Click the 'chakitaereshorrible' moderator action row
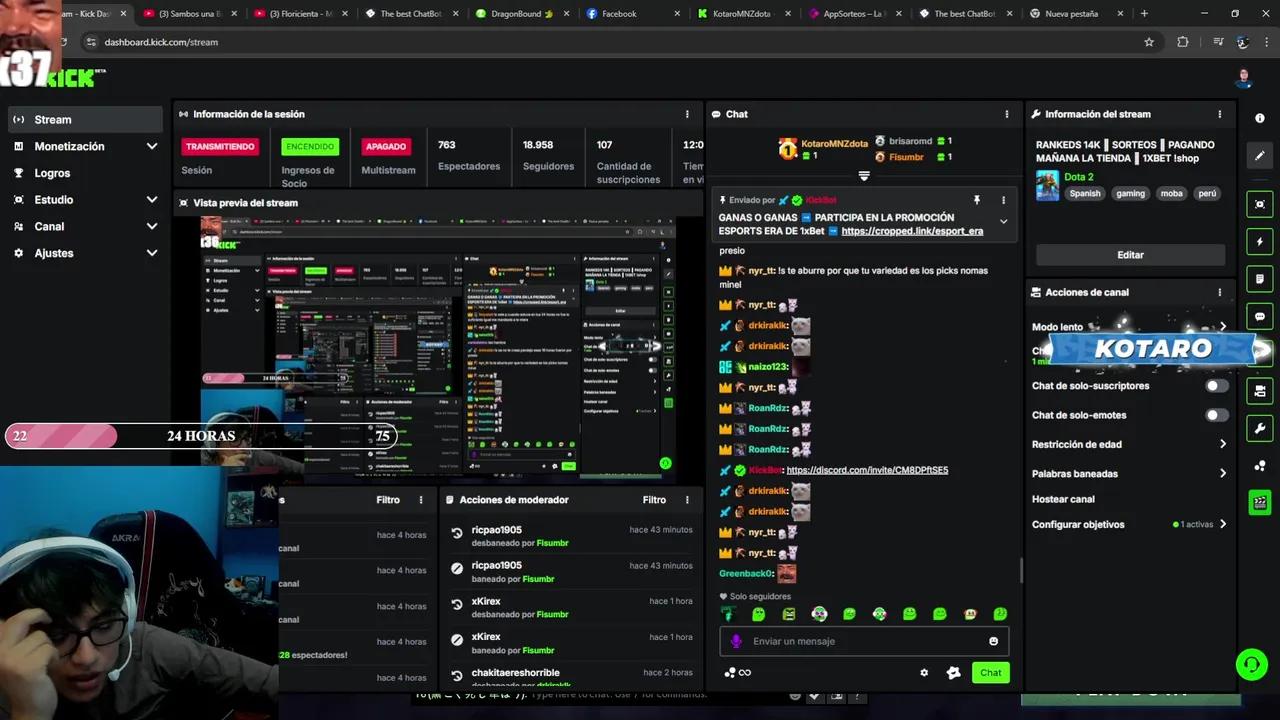 tap(570, 677)
